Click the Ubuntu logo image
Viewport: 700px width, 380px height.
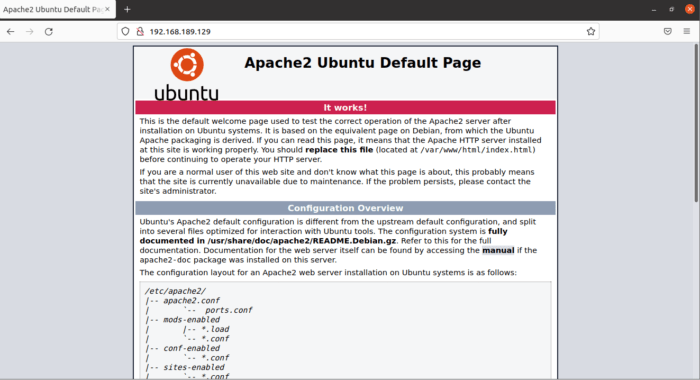coord(187,75)
